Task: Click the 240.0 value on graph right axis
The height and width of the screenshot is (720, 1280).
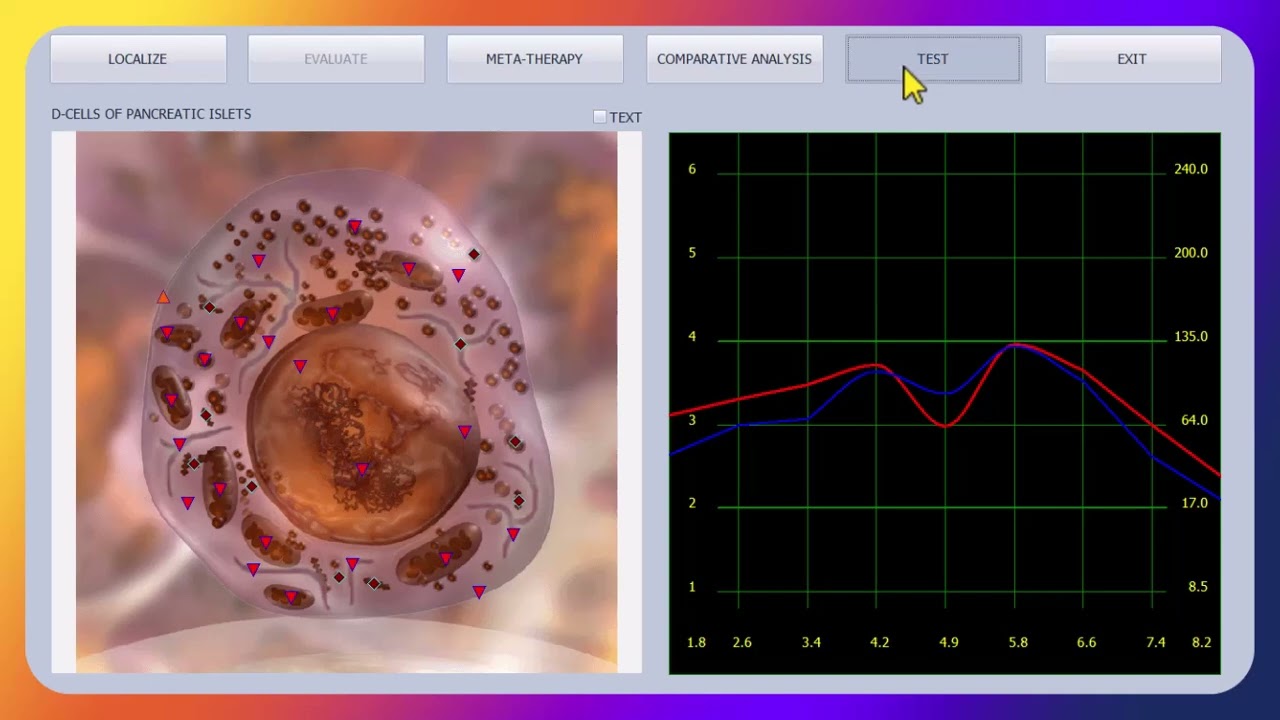Action: point(1191,169)
